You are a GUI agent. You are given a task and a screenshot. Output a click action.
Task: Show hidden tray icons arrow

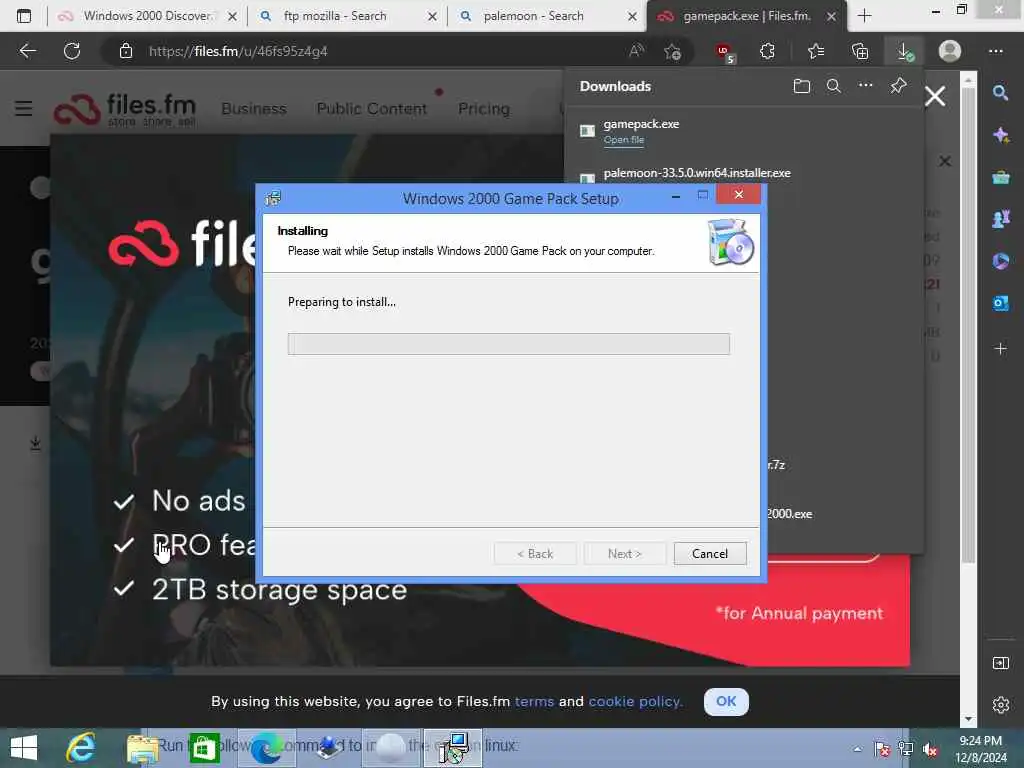pyautogui.click(x=857, y=748)
